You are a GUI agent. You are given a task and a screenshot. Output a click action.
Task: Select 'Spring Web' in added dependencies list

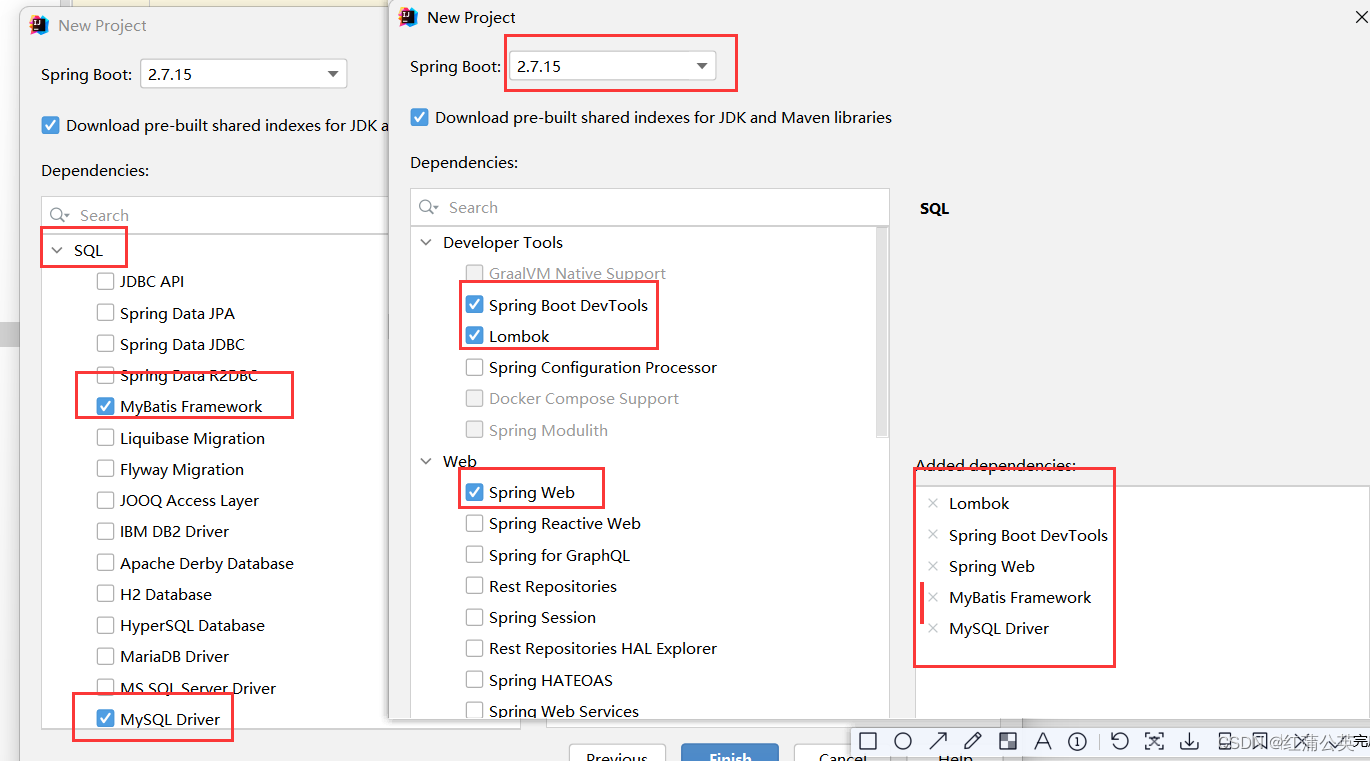(x=991, y=566)
